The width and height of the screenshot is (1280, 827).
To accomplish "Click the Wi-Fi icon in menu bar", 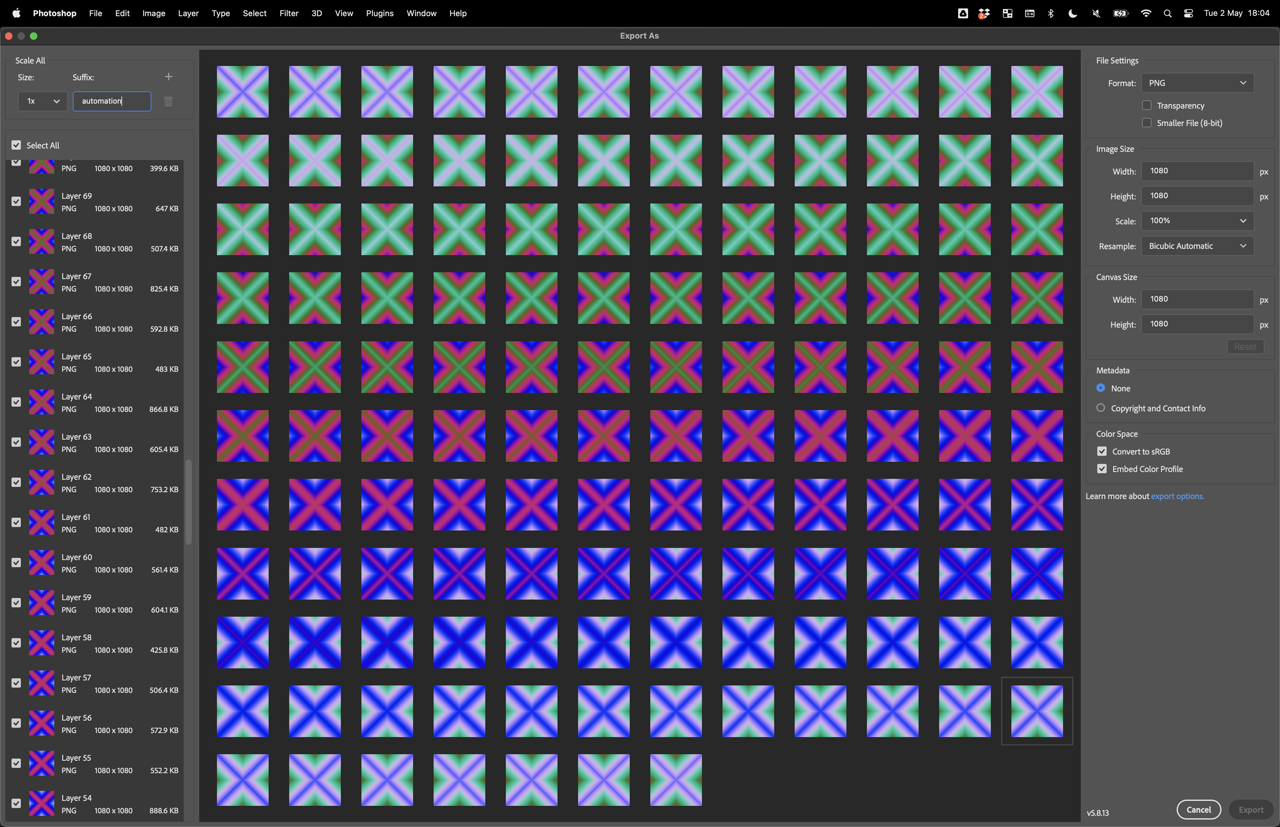I will click(1145, 14).
